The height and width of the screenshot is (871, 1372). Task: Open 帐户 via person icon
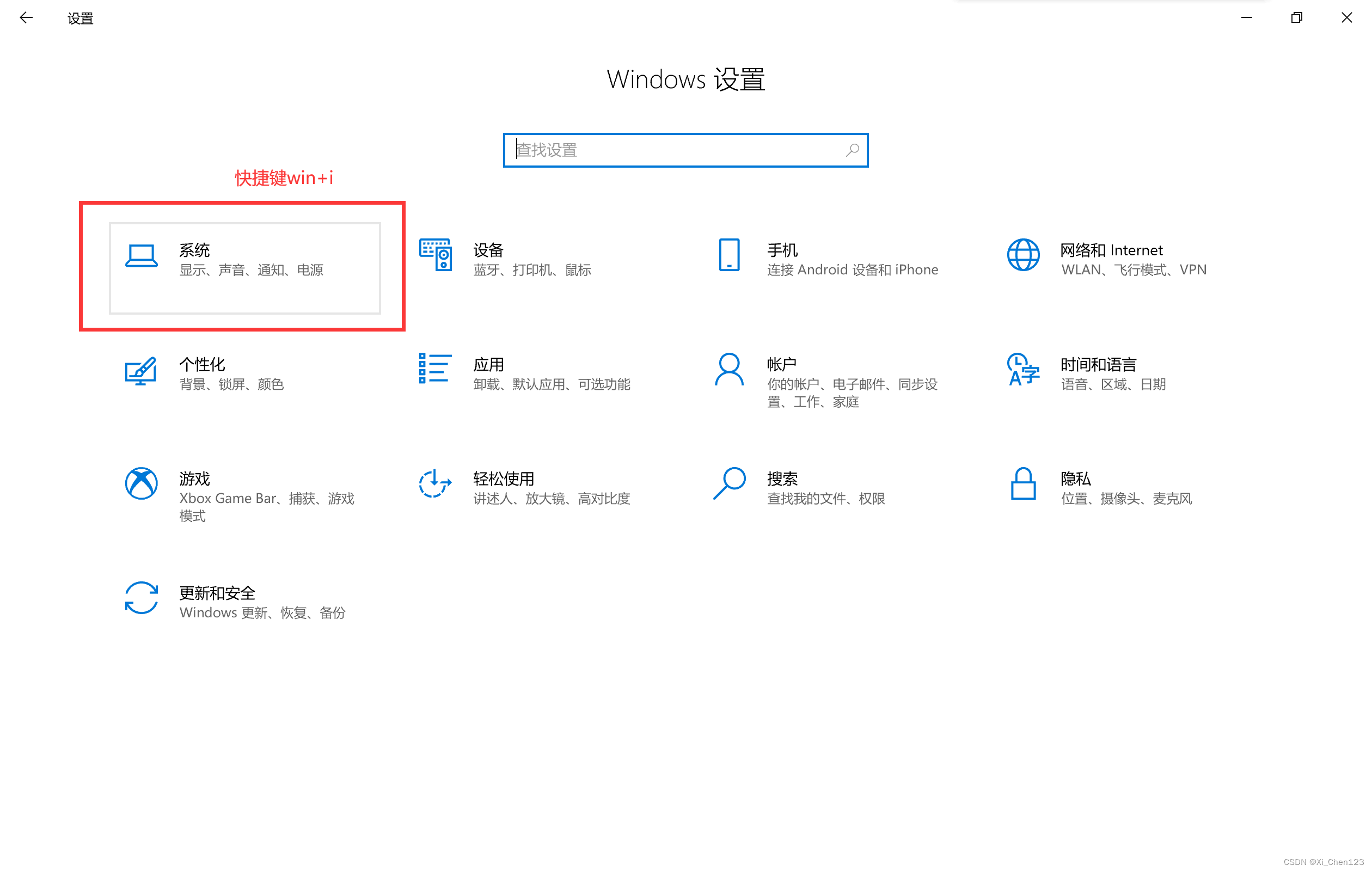[730, 370]
